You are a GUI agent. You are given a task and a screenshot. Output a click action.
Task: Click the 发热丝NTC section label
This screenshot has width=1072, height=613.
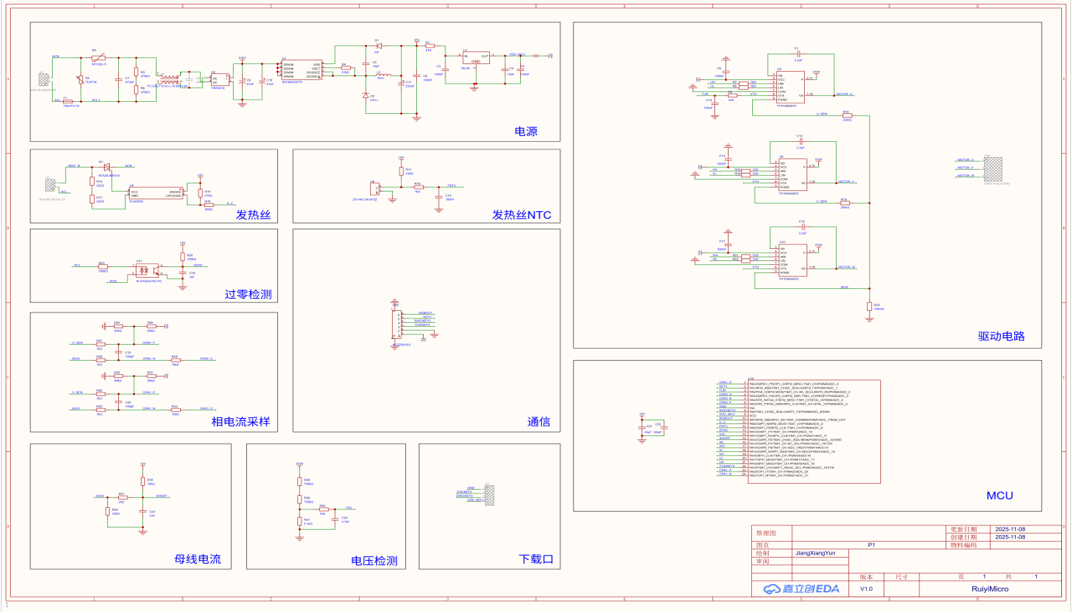pos(521,215)
